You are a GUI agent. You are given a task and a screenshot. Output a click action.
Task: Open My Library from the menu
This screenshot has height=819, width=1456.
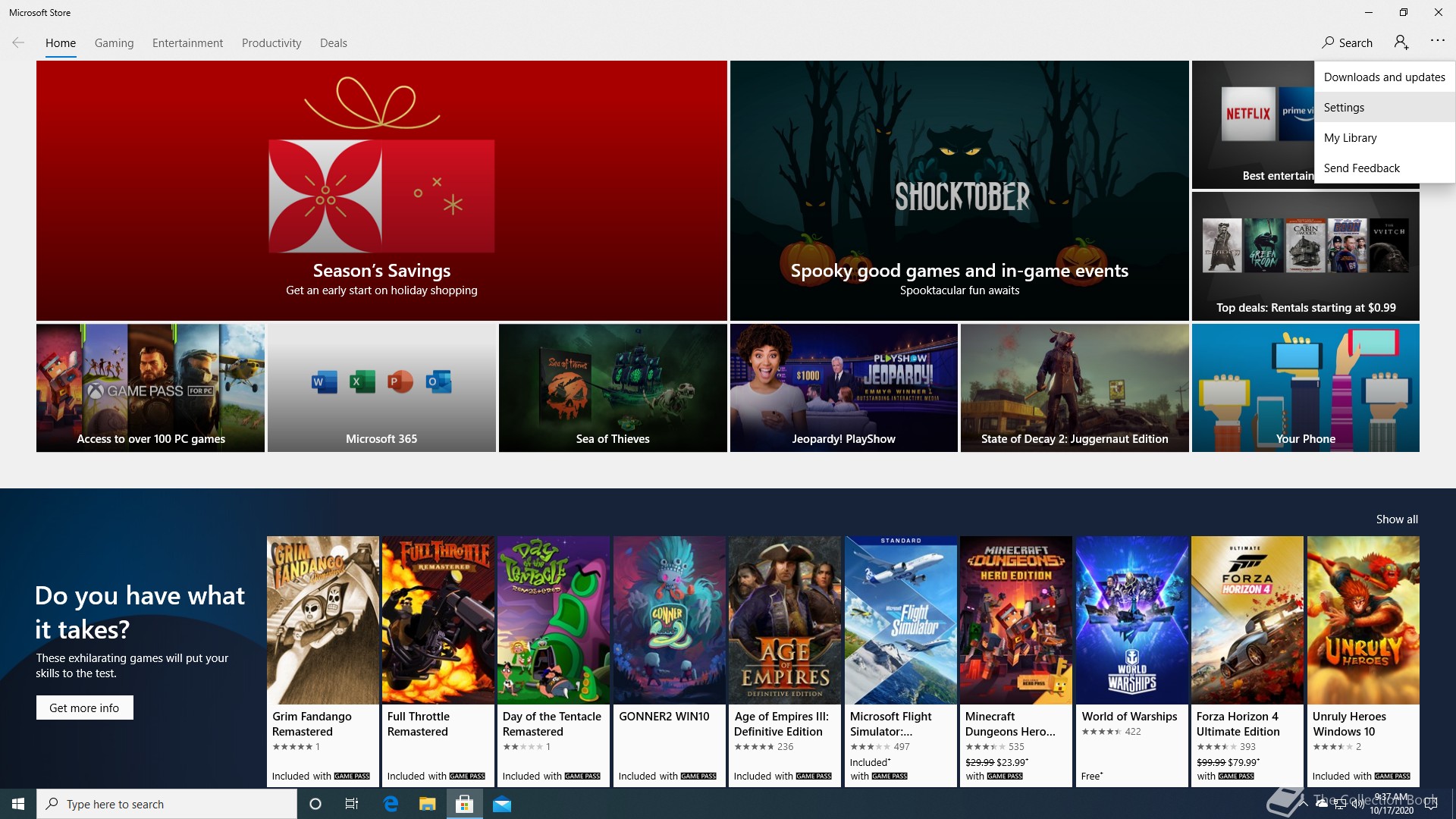click(1385, 137)
